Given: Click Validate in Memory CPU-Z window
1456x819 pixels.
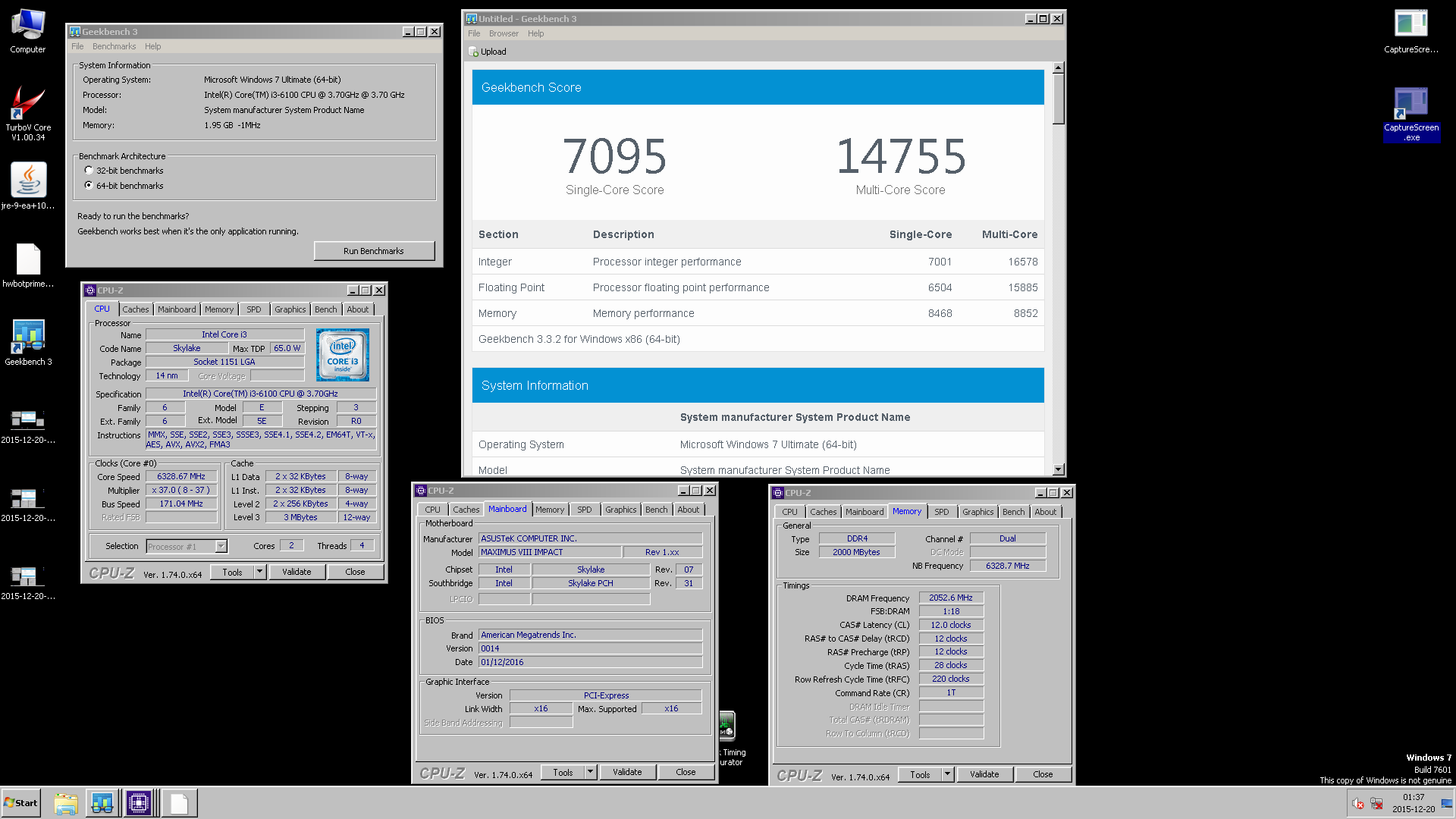Looking at the screenshot, I should click(x=984, y=774).
